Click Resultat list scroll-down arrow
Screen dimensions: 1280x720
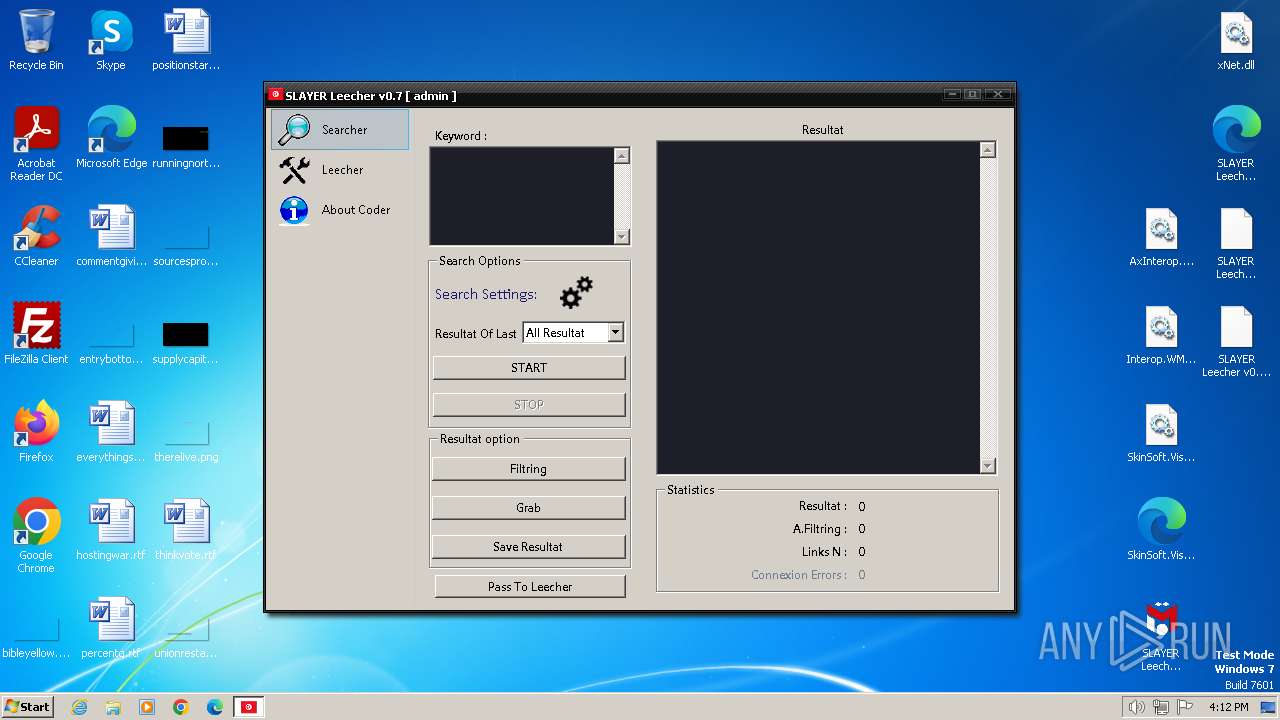coord(988,465)
